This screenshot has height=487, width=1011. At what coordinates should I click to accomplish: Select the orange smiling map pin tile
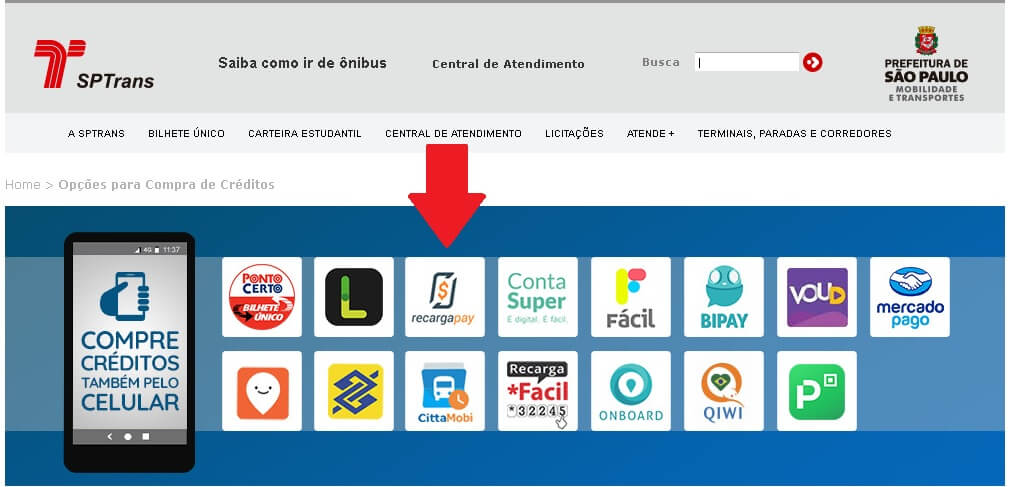click(262, 391)
